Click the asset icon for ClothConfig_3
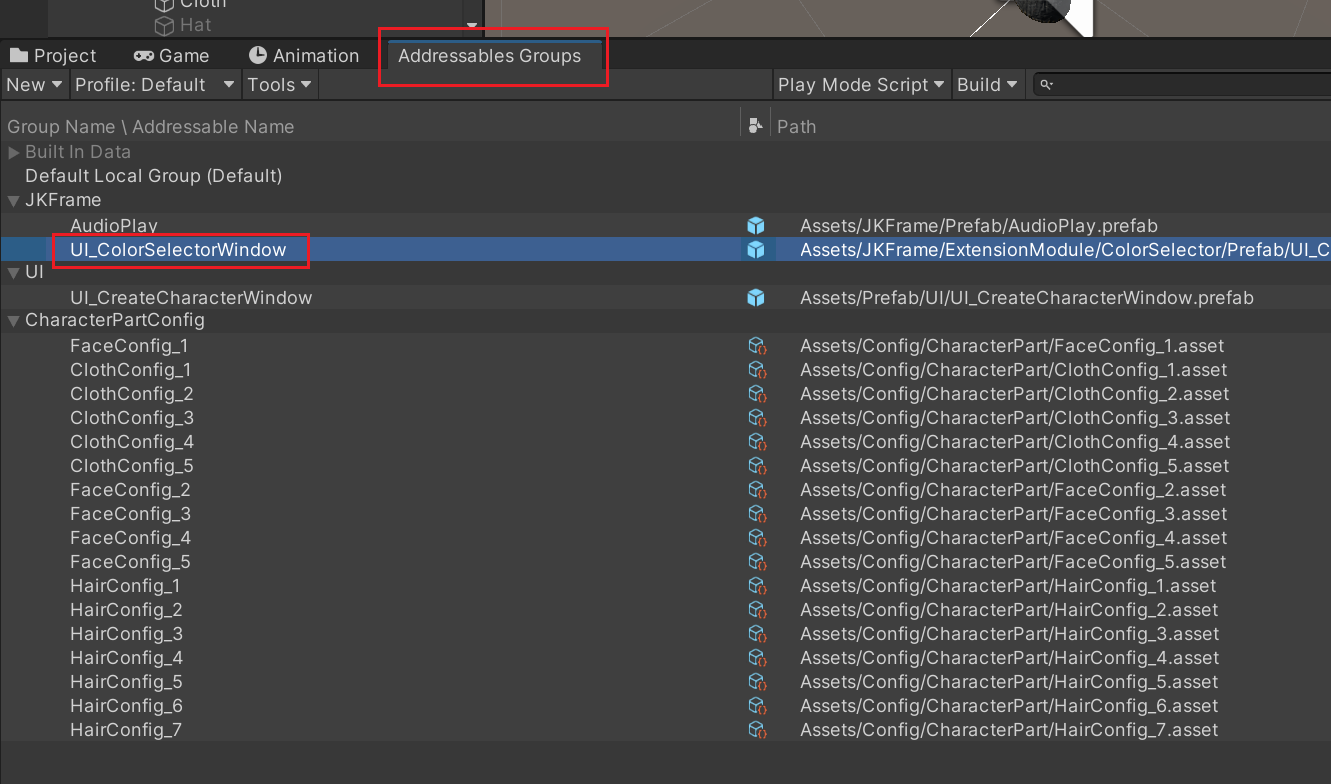 tap(756, 418)
